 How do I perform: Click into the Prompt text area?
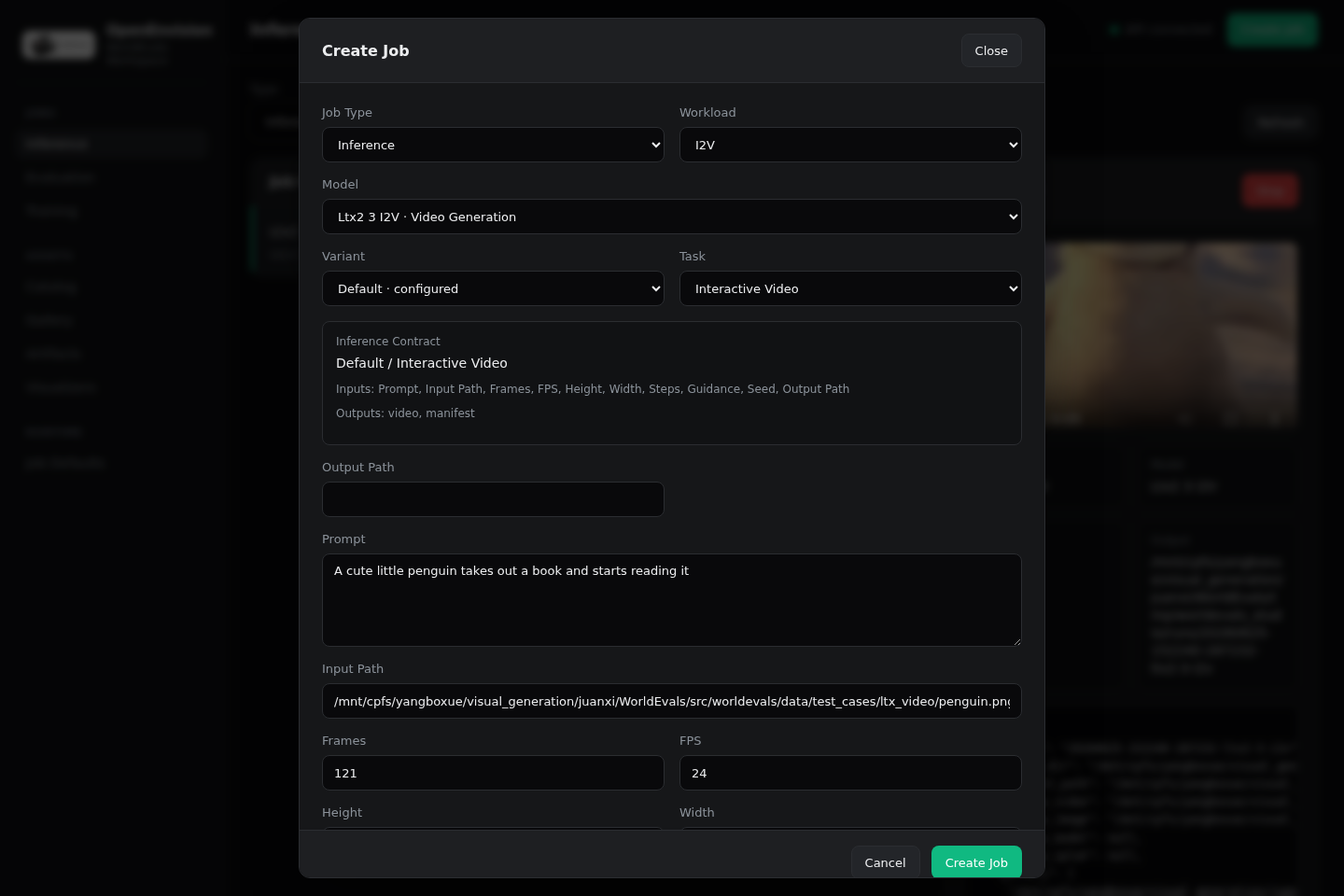(x=672, y=600)
